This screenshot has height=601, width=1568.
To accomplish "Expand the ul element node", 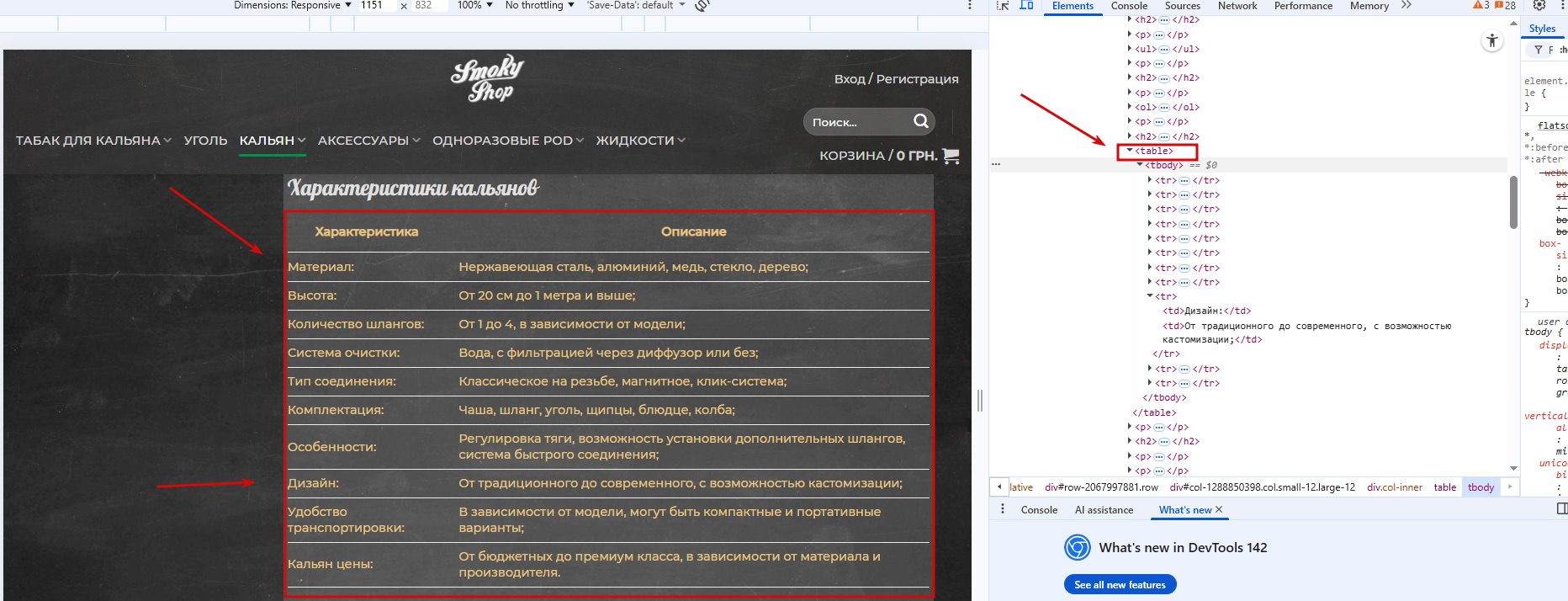I will click(x=1130, y=49).
